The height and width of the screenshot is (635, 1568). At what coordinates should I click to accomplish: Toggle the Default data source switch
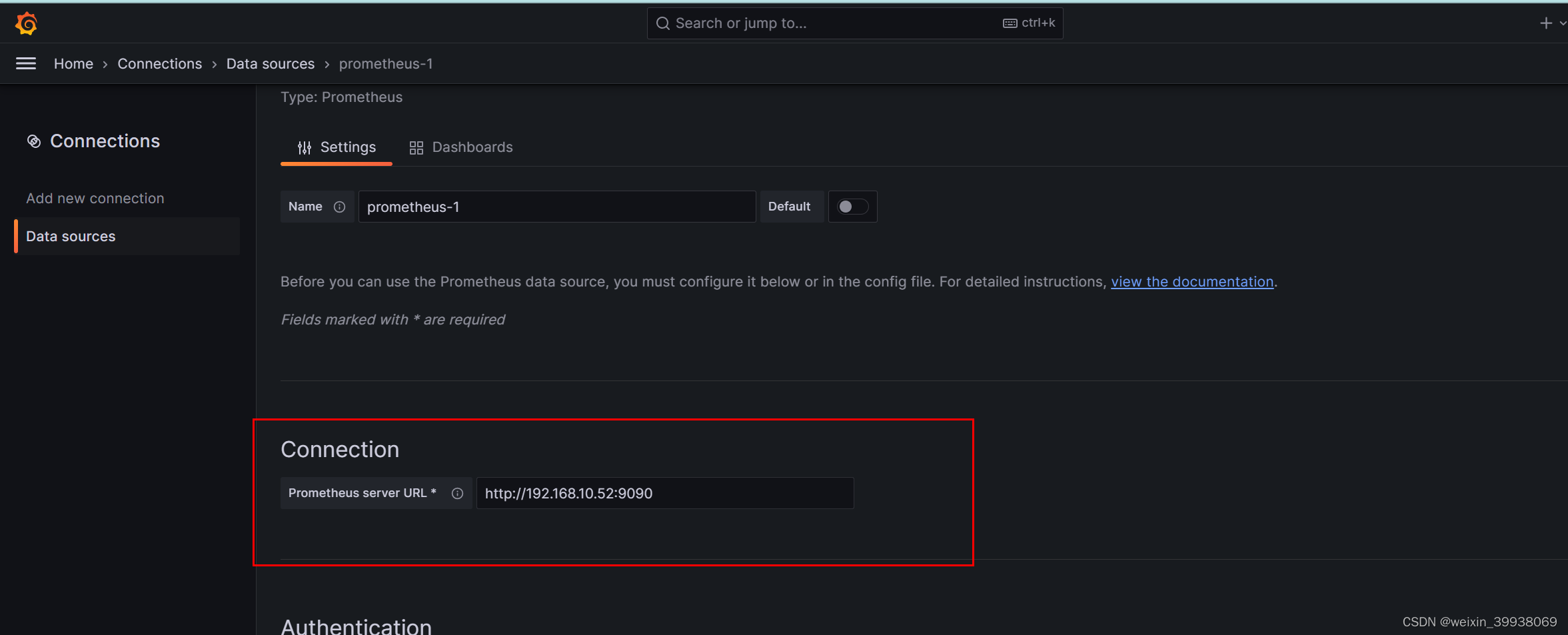(x=852, y=207)
